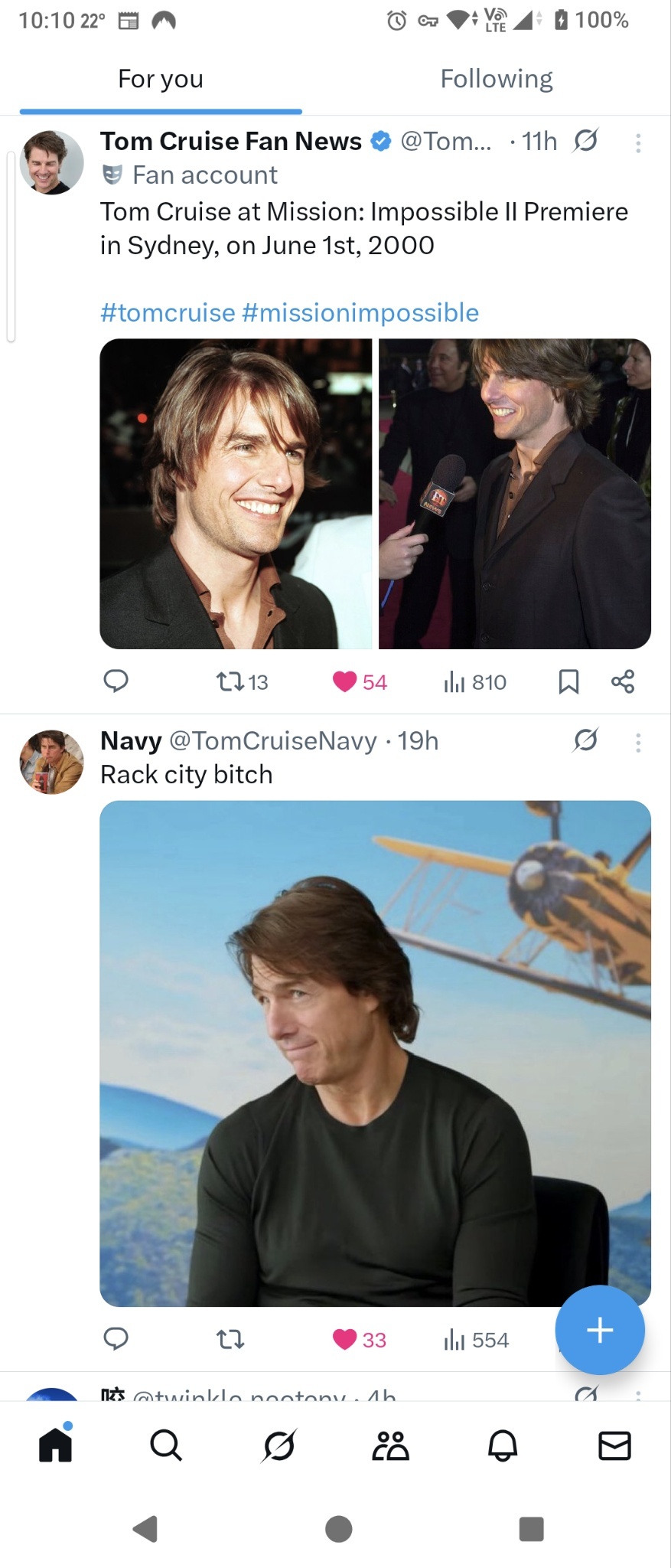View analytics for the post with 810 views
Viewport: 671px width, 1568px height.
(x=474, y=681)
